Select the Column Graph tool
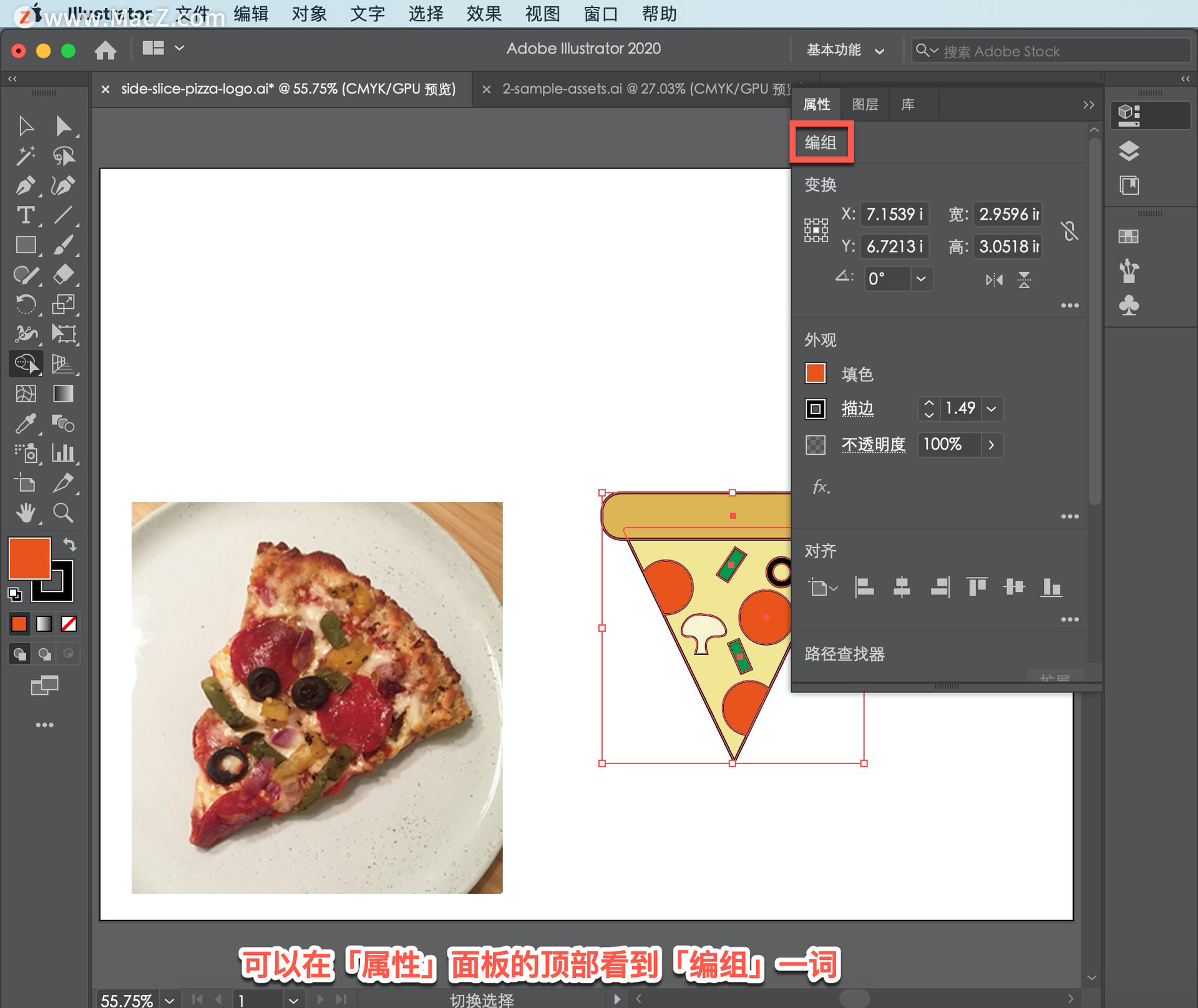Viewport: 1198px width, 1008px height. (63, 453)
